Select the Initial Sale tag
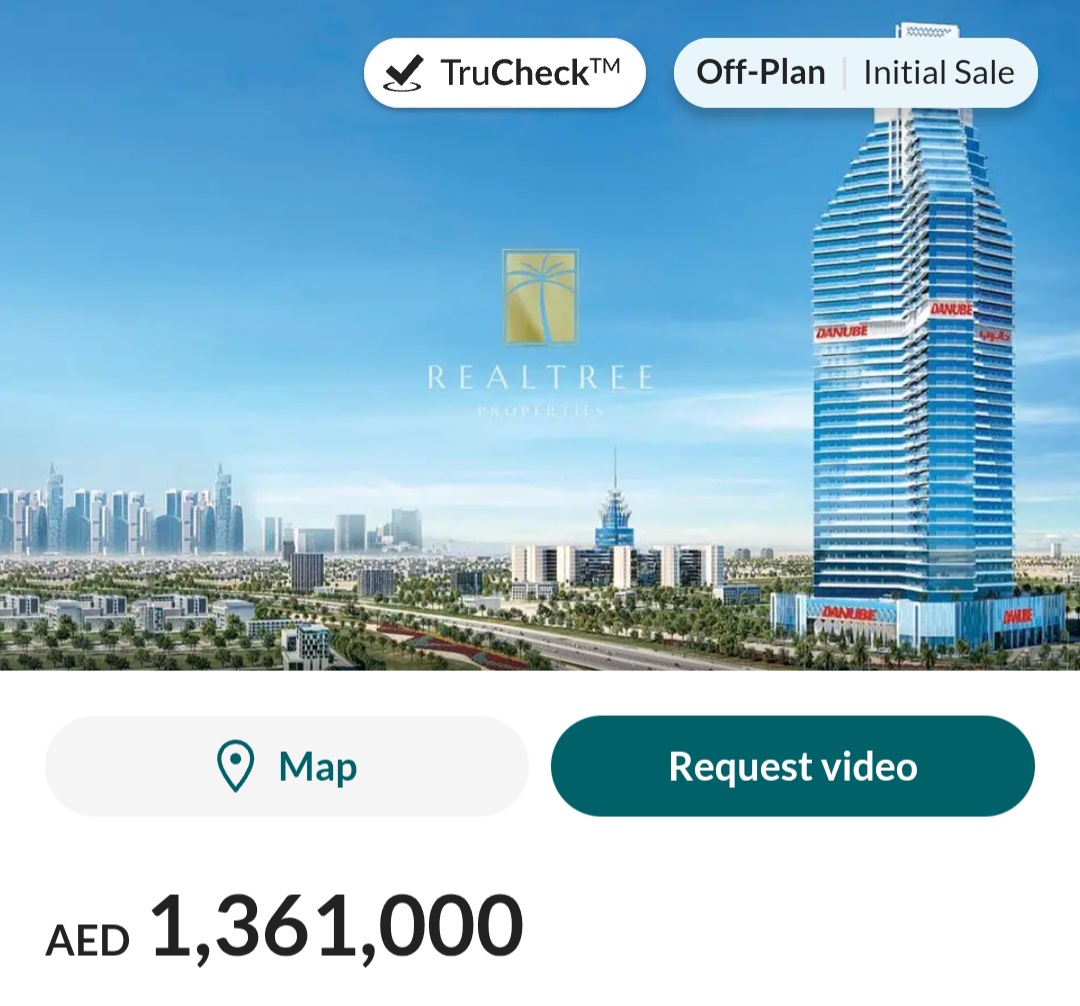The width and height of the screenshot is (1080, 1006). coord(939,72)
